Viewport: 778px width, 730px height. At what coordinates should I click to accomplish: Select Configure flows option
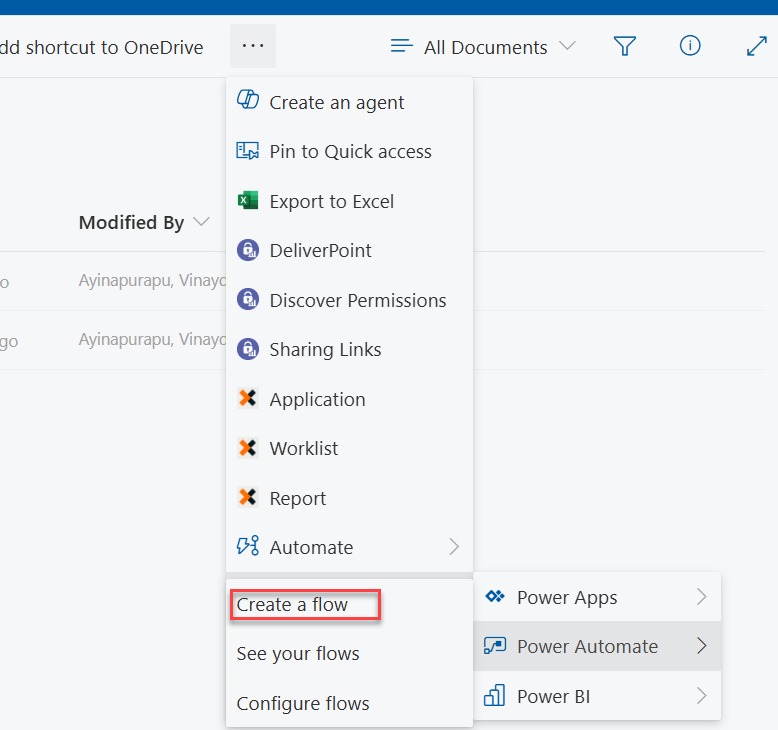[303, 703]
